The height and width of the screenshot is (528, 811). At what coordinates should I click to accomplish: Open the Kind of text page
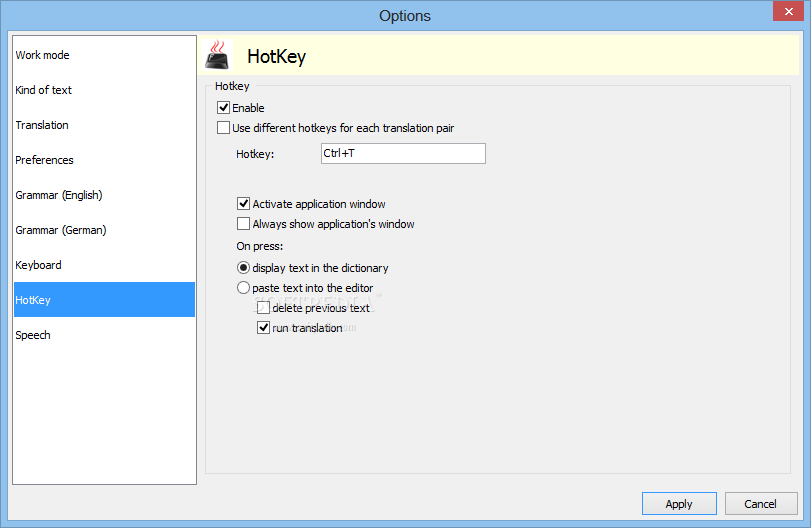[x=104, y=90]
